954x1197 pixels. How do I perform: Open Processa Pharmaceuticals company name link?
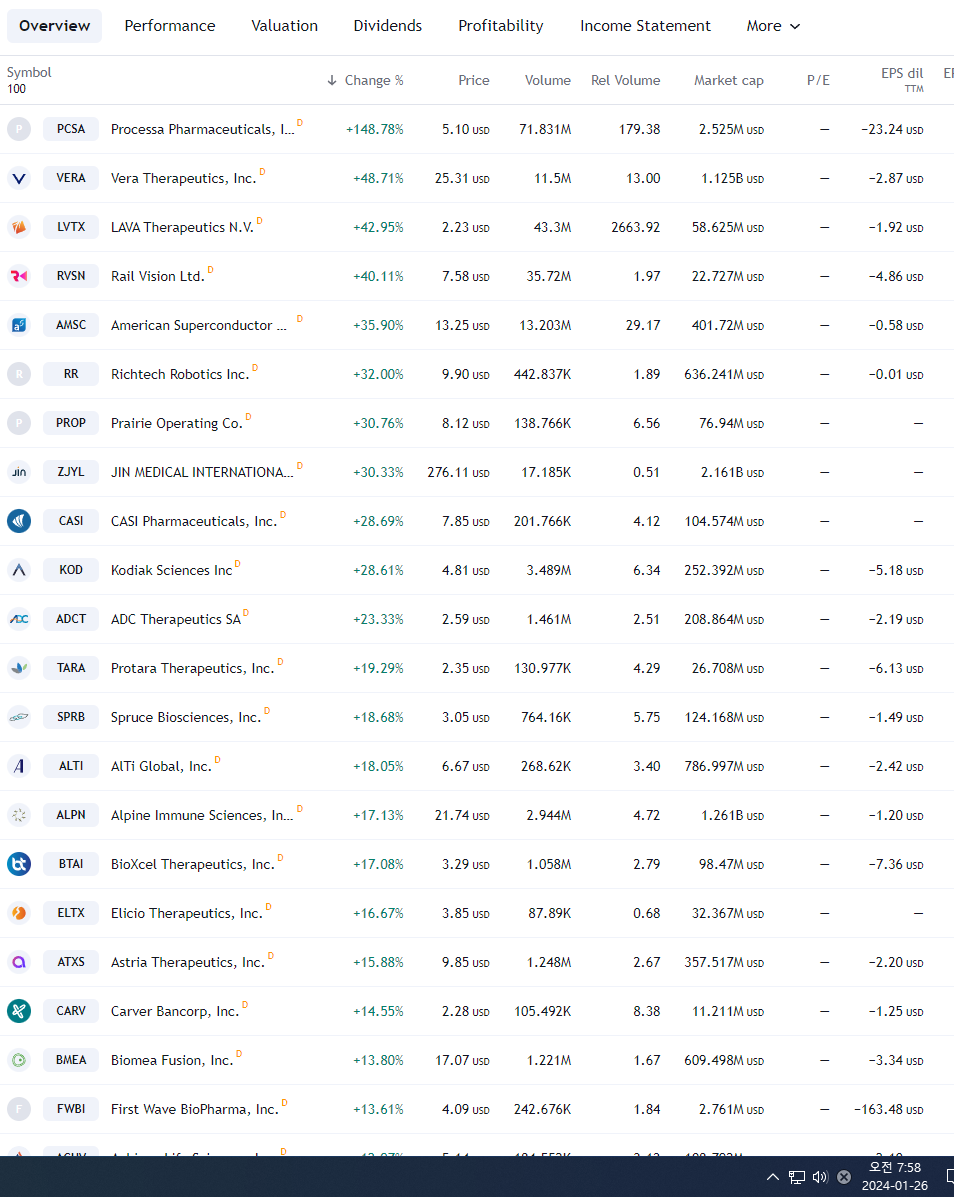(202, 129)
